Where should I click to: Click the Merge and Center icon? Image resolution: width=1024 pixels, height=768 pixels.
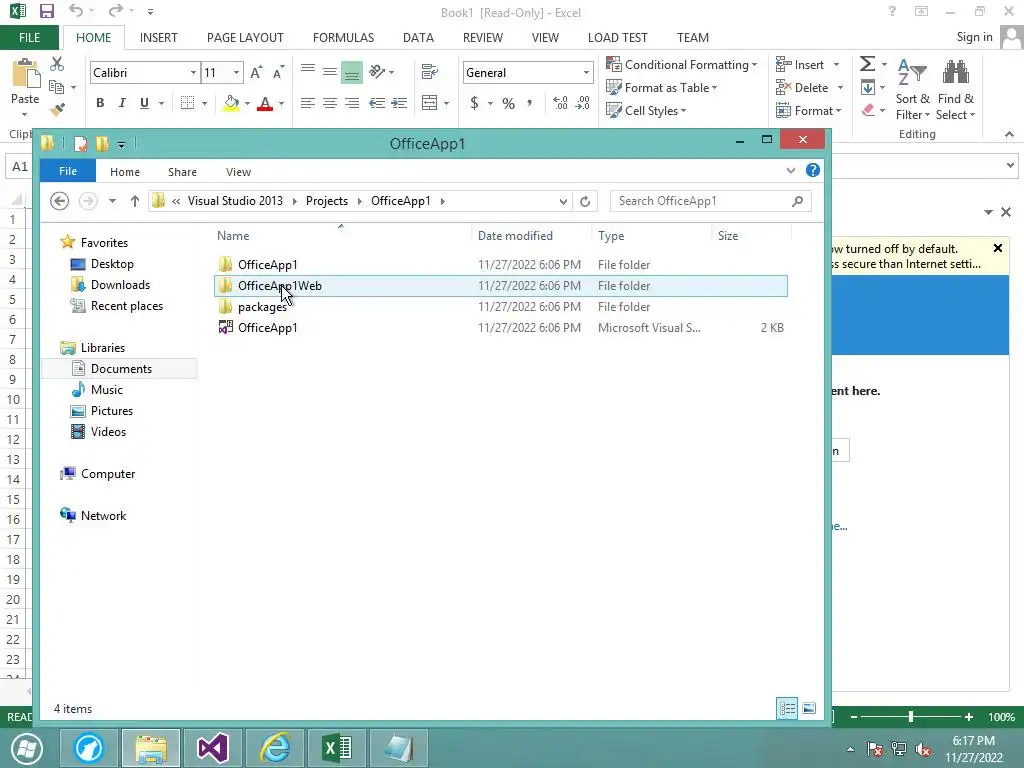point(429,103)
